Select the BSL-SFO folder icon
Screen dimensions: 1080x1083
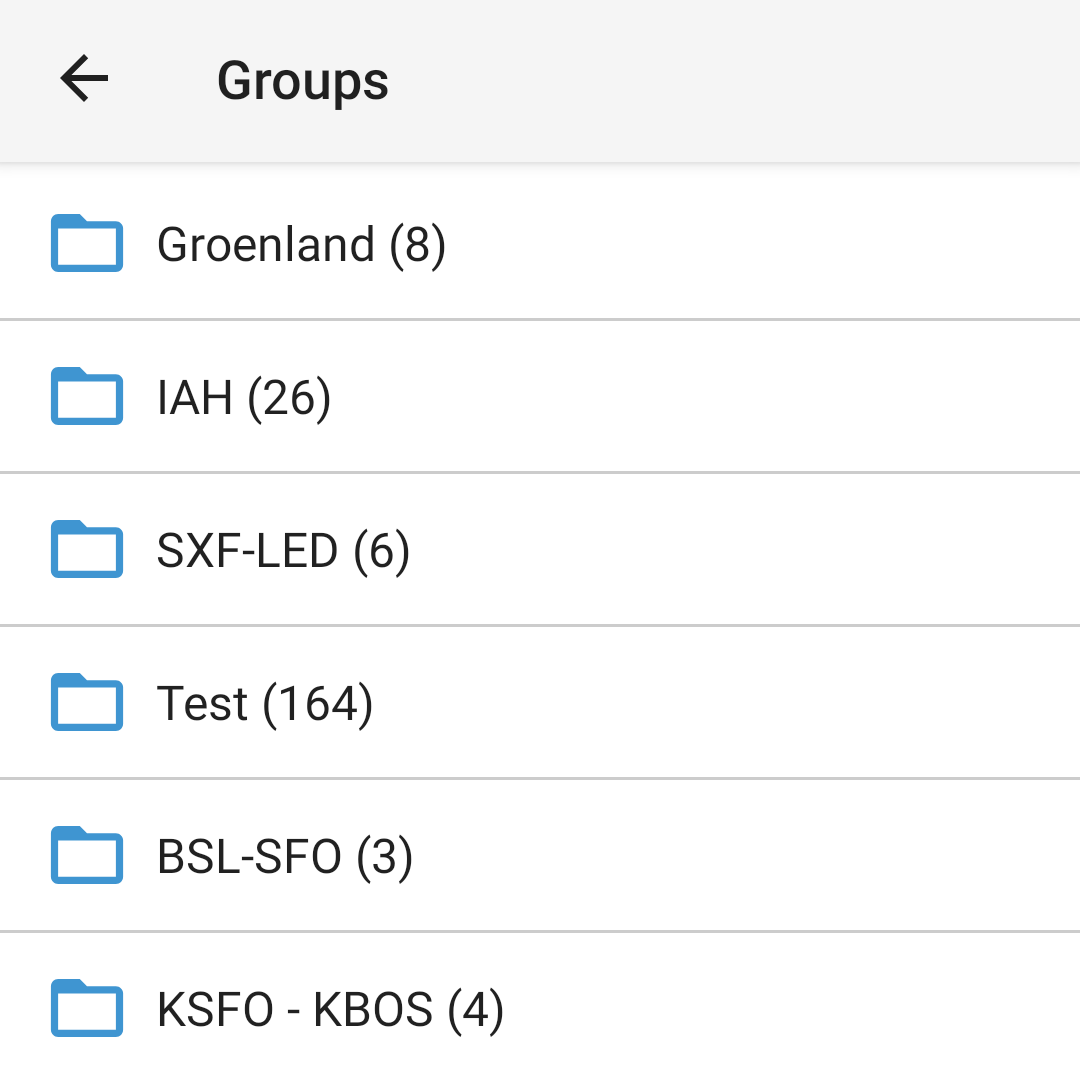click(x=87, y=855)
